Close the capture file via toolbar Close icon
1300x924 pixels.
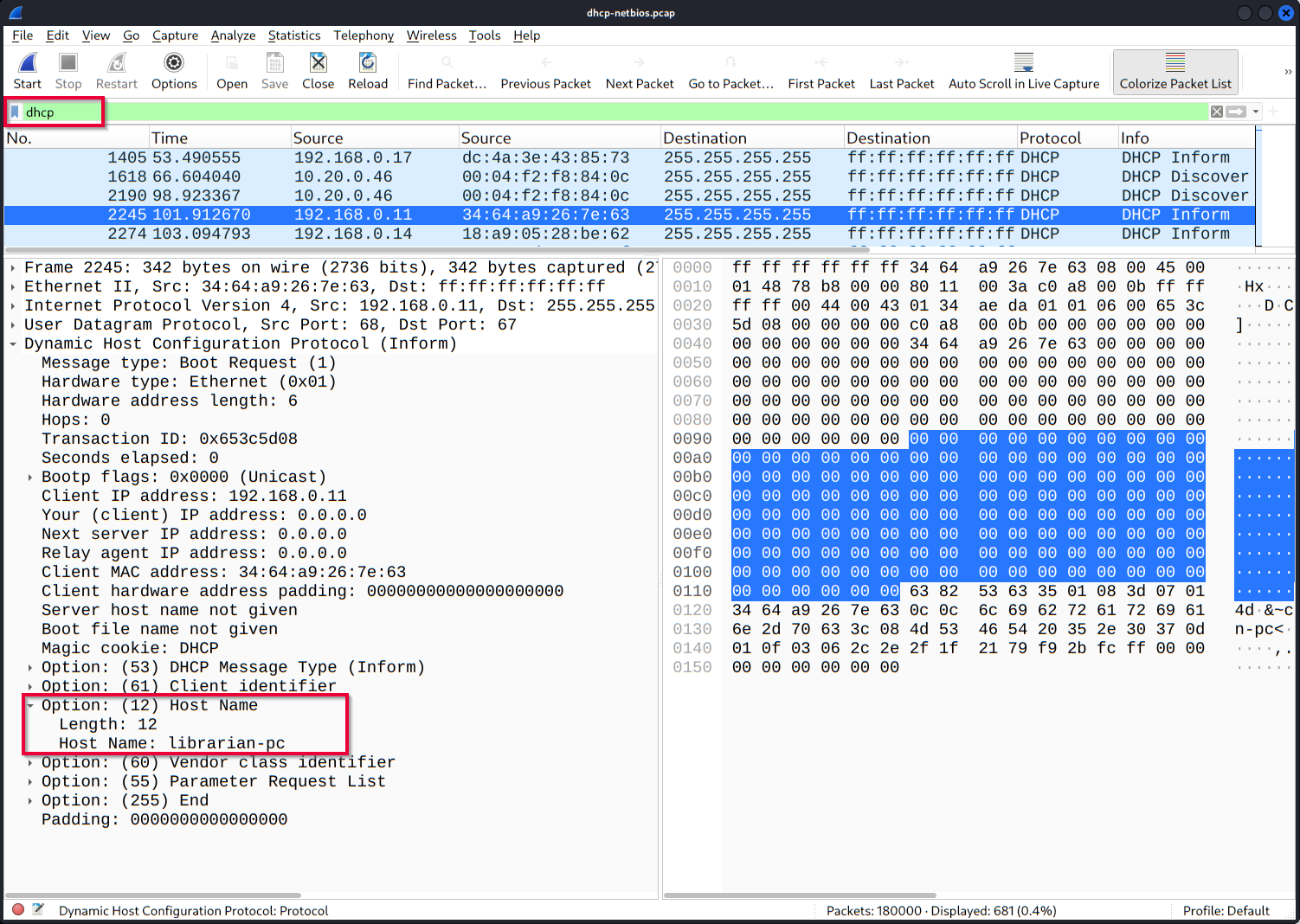click(x=319, y=71)
